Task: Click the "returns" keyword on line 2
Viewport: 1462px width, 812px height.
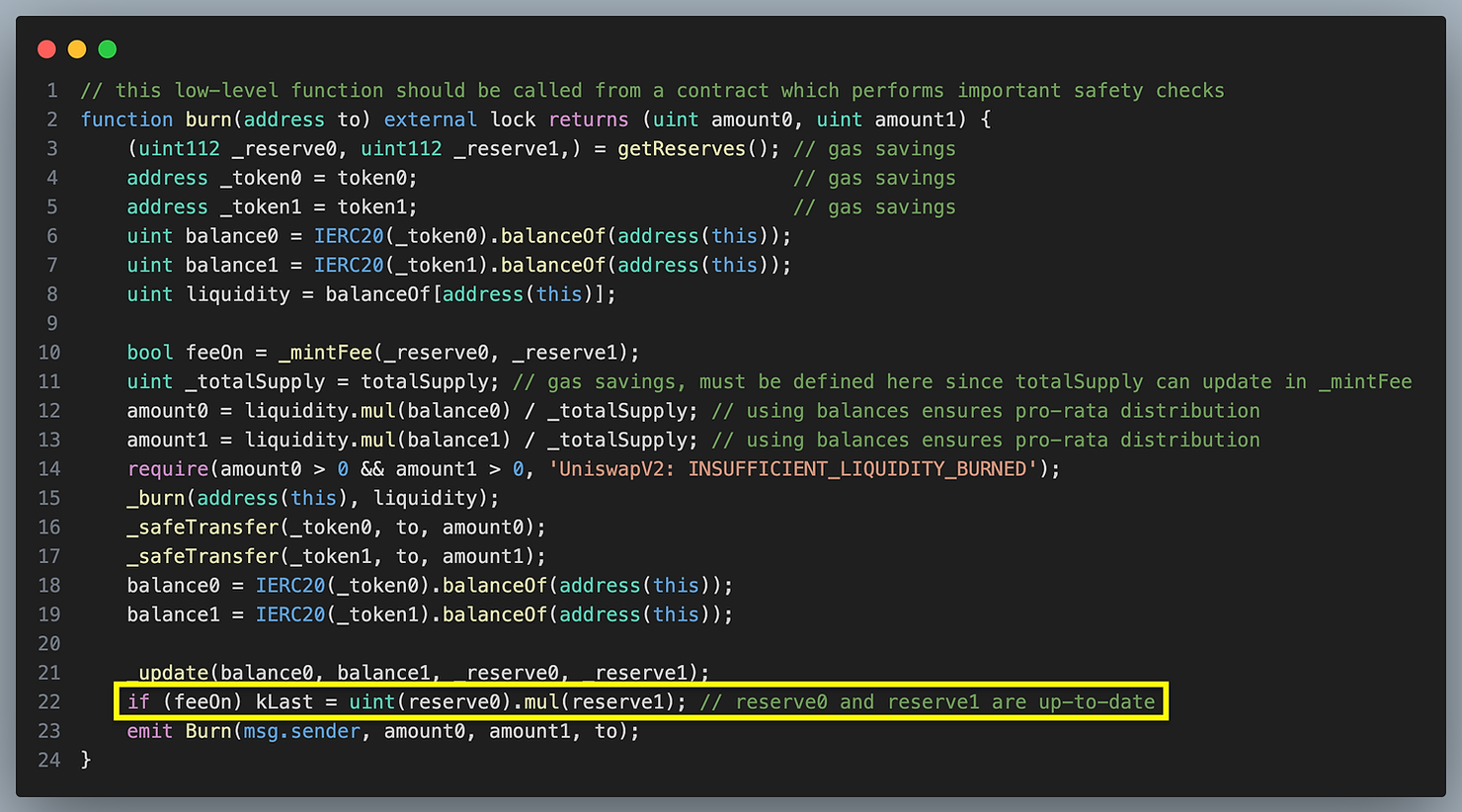Action: [589, 120]
